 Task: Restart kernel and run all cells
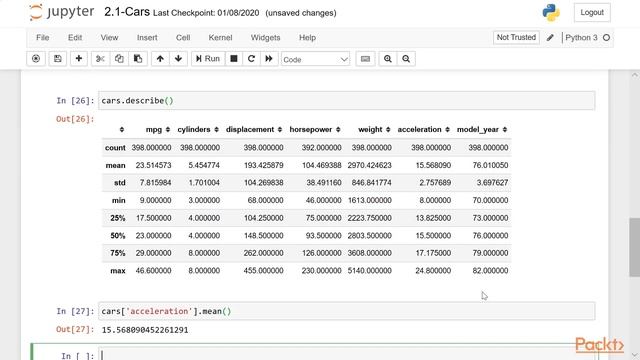coord(269,59)
